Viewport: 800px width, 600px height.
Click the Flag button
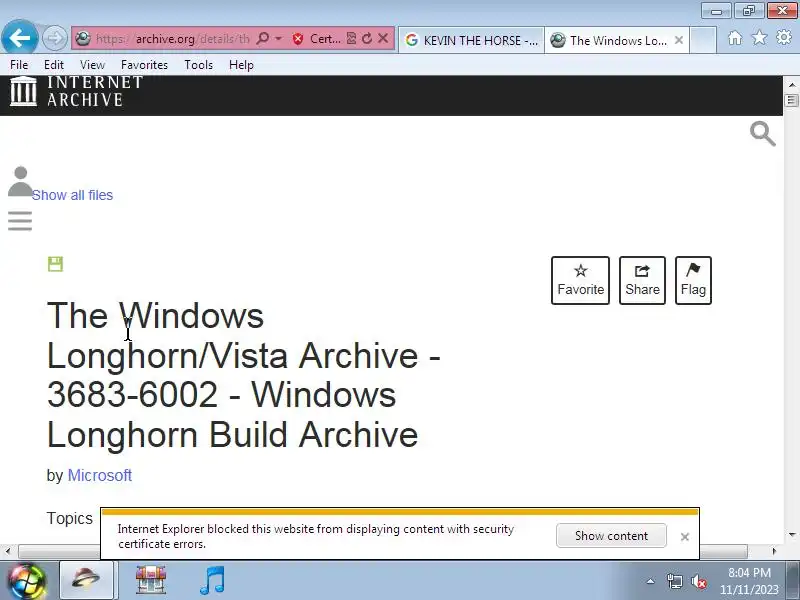(693, 280)
